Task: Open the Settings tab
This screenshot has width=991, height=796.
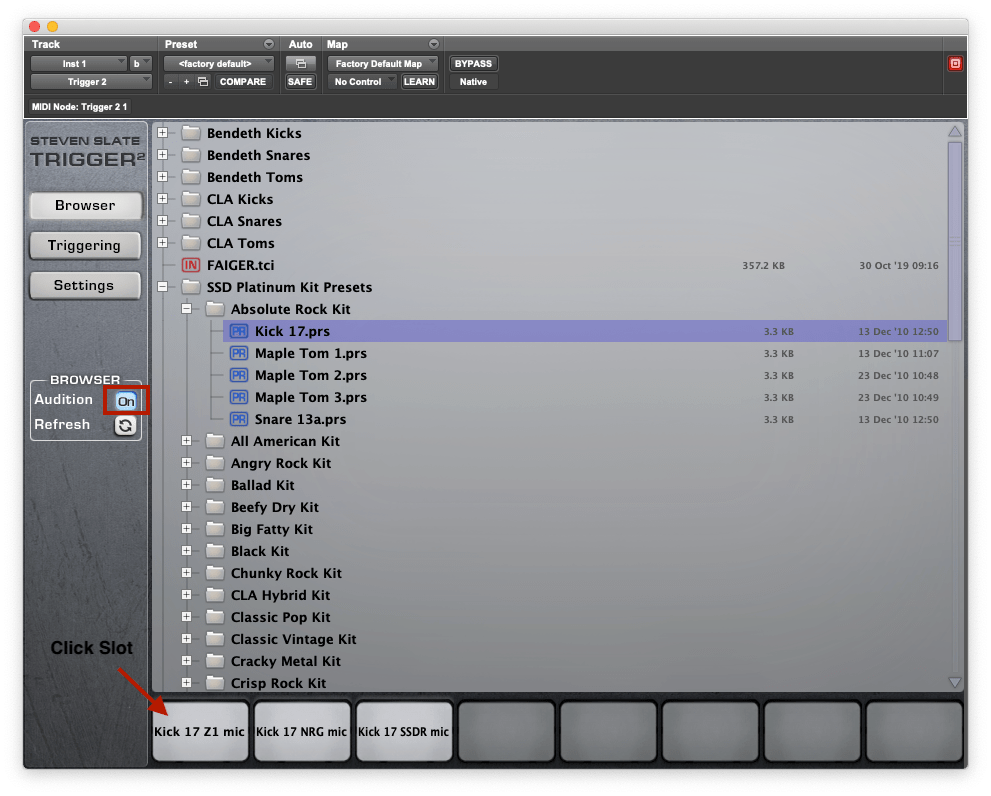Action: 84,285
